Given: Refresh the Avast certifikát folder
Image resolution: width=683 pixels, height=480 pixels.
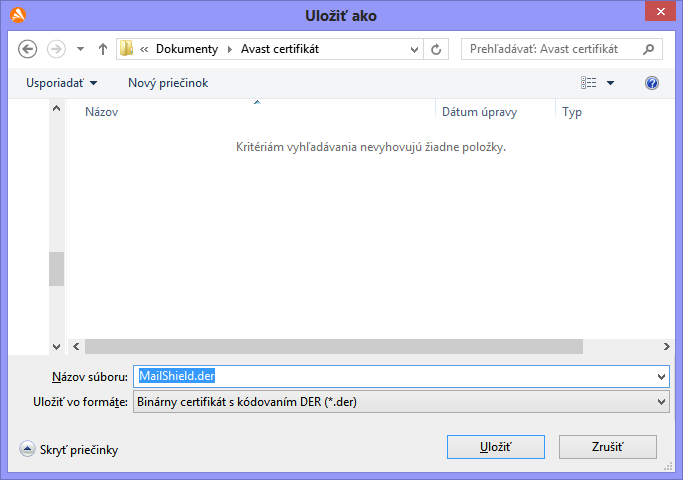Looking at the screenshot, I should coord(436,49).
